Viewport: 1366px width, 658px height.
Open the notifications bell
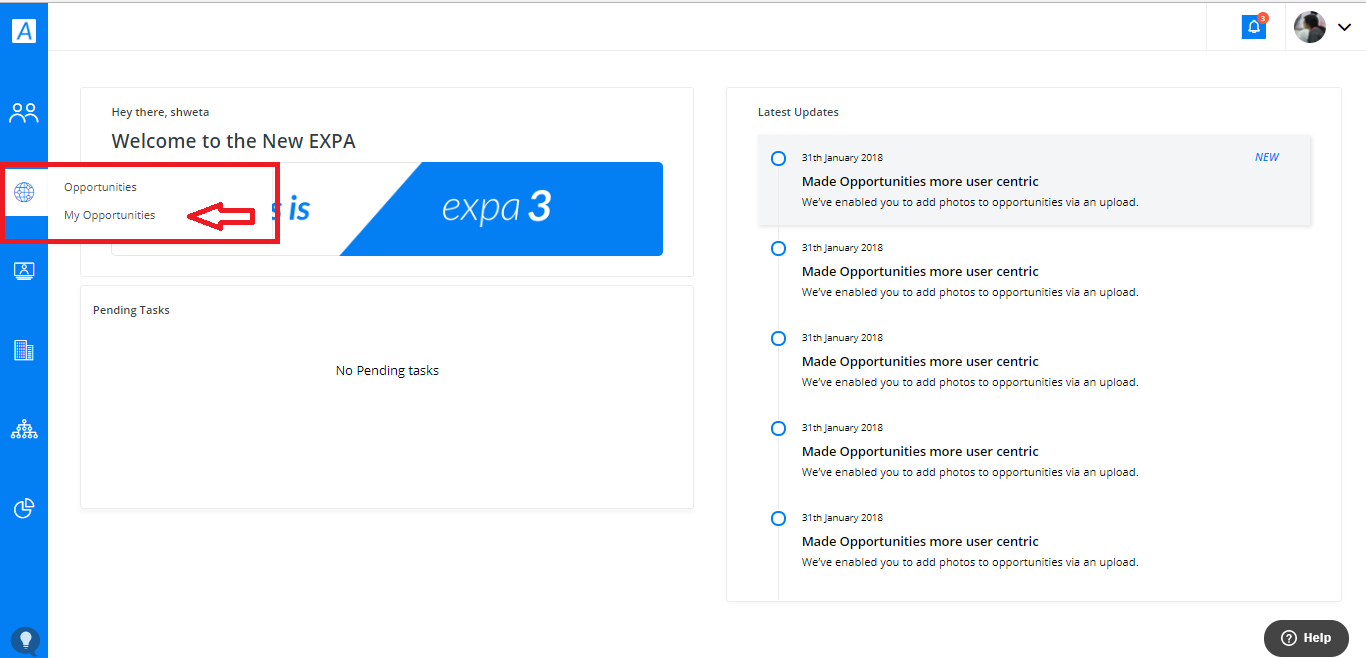point(1254,26)
